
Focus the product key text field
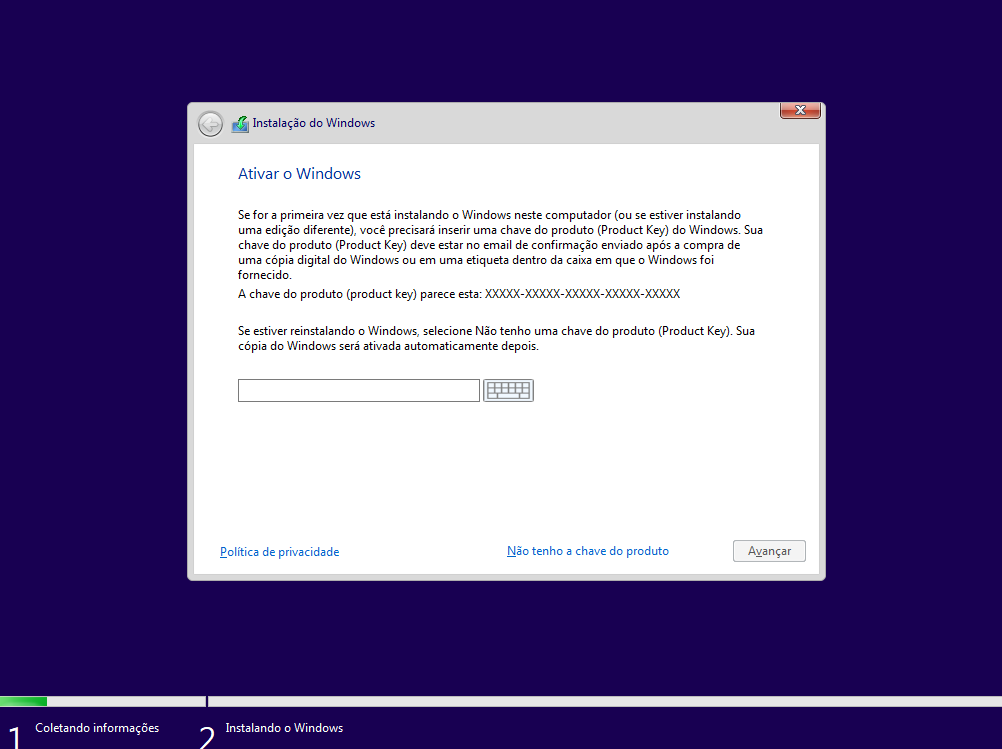[358, 391]
